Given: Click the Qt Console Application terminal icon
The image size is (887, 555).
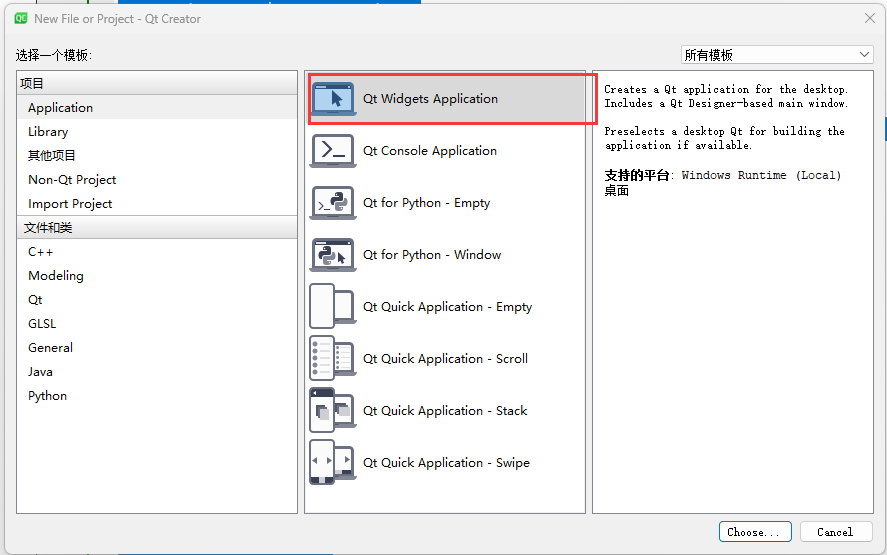Looking at the screenshot, I should coord(333,151).
